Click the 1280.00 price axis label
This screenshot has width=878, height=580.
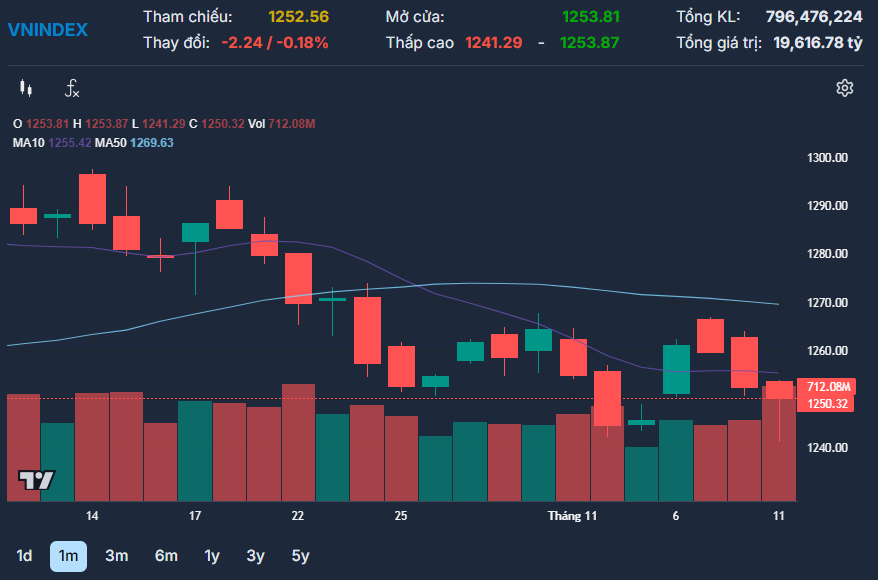[x=827, y=254]
